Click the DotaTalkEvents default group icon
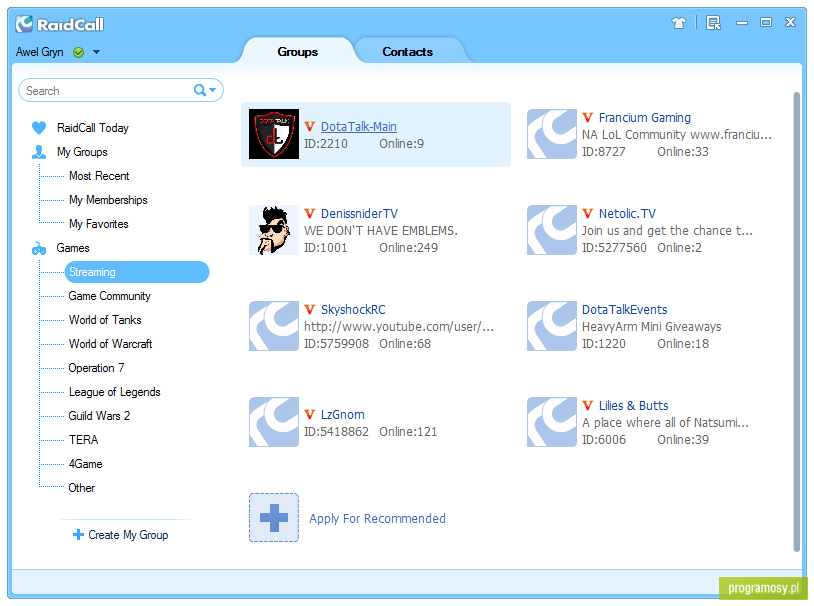The image size is (814, 606). (552, 326)
